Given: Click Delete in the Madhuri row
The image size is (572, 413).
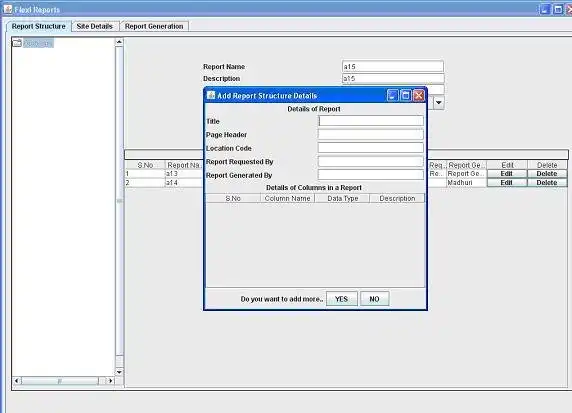Looking at the screenshot, I should pyautogui.click(x=547, y=182).
